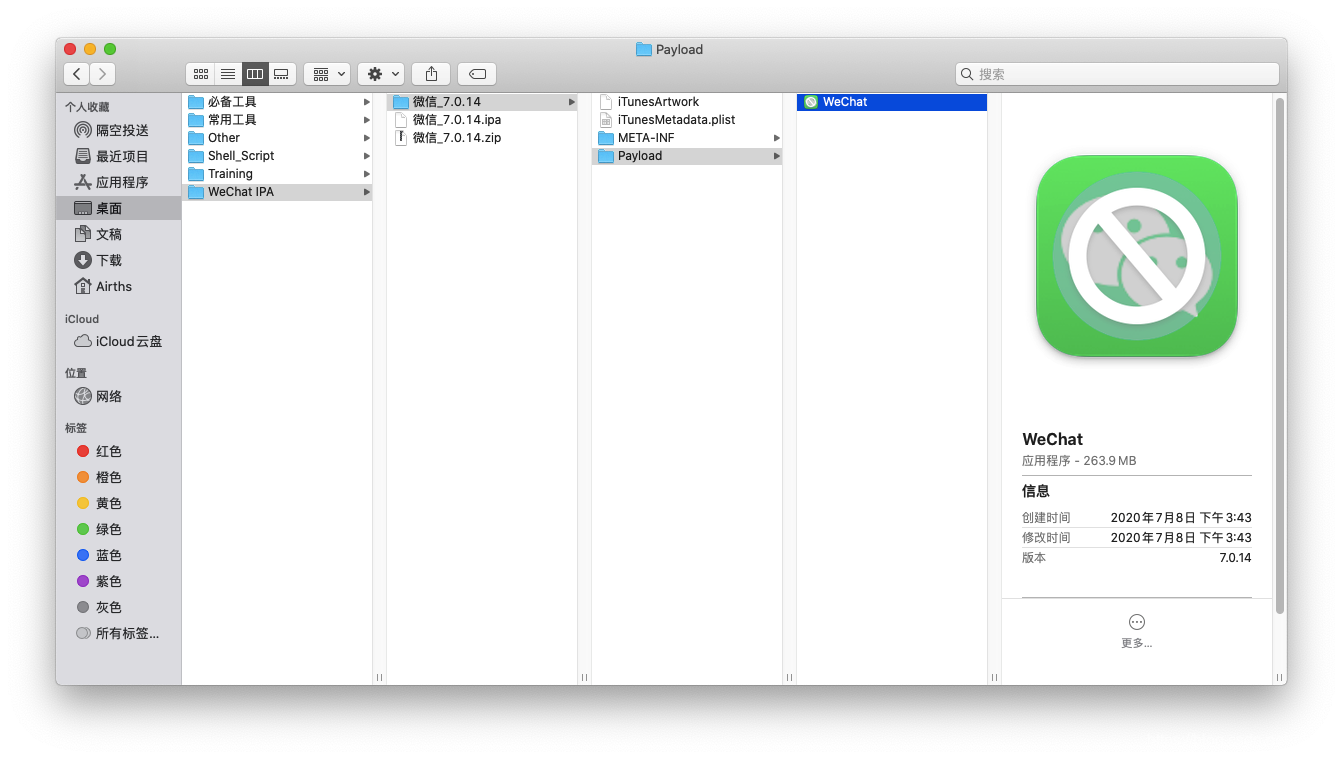
Task: Switch to gallery view mode
Action: click(282, 74)
